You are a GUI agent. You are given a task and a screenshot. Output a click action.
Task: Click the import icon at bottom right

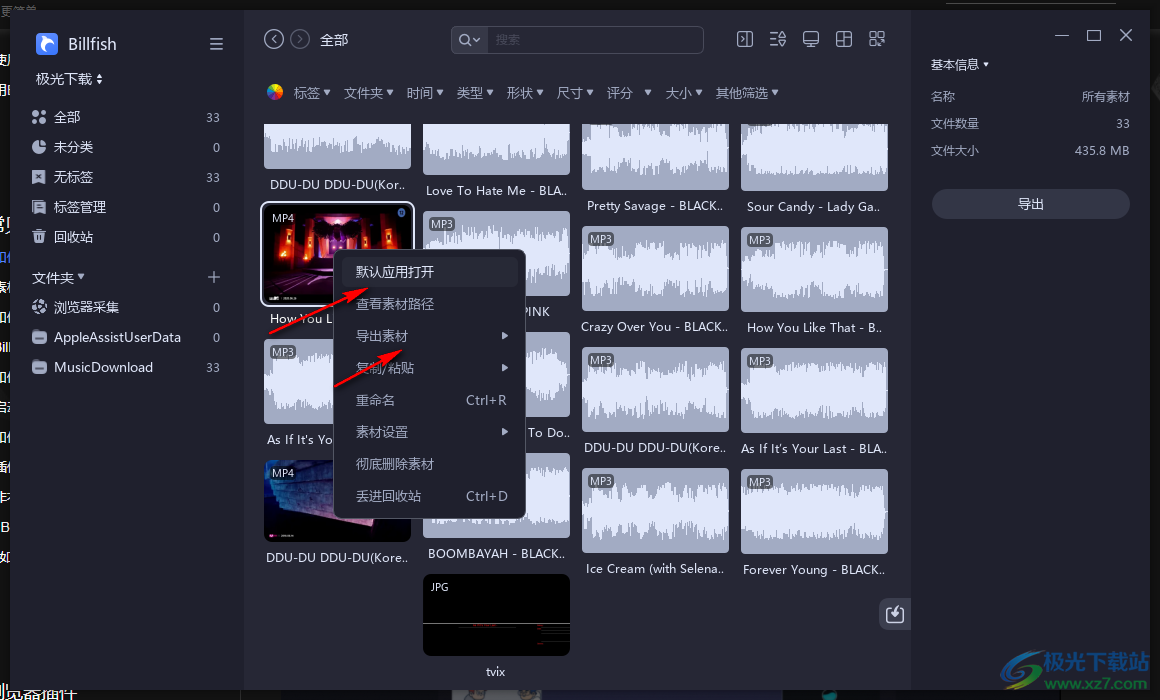894,613
